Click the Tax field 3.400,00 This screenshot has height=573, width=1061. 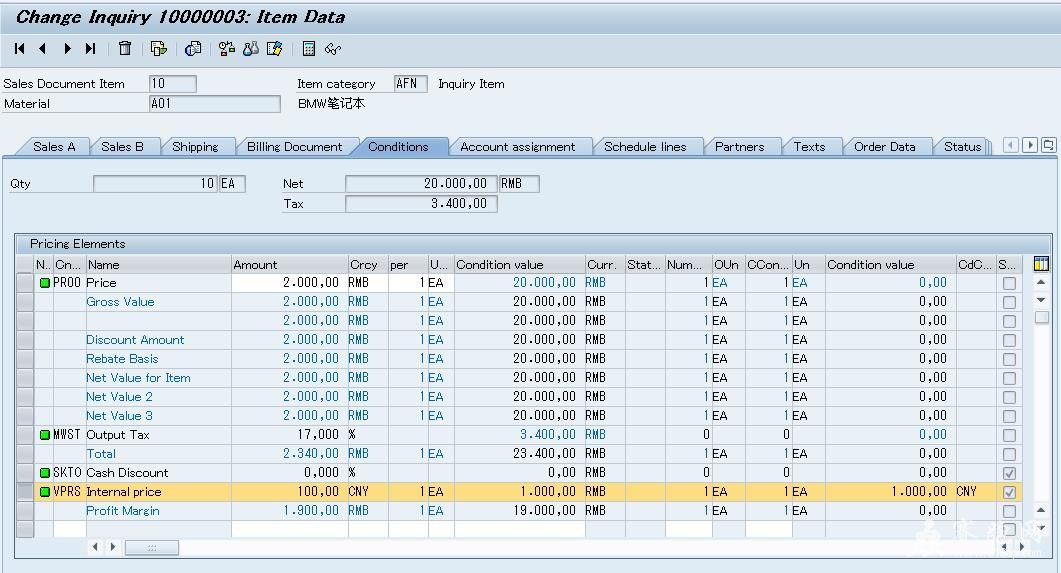tap(421, 204)
